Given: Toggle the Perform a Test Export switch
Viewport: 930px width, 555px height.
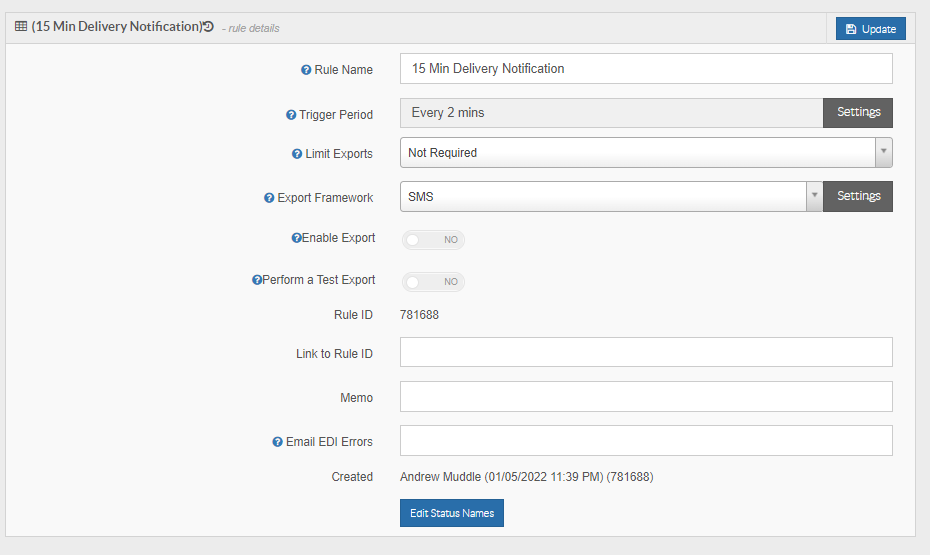Looking at the screenshot, I should pos(433,282).
